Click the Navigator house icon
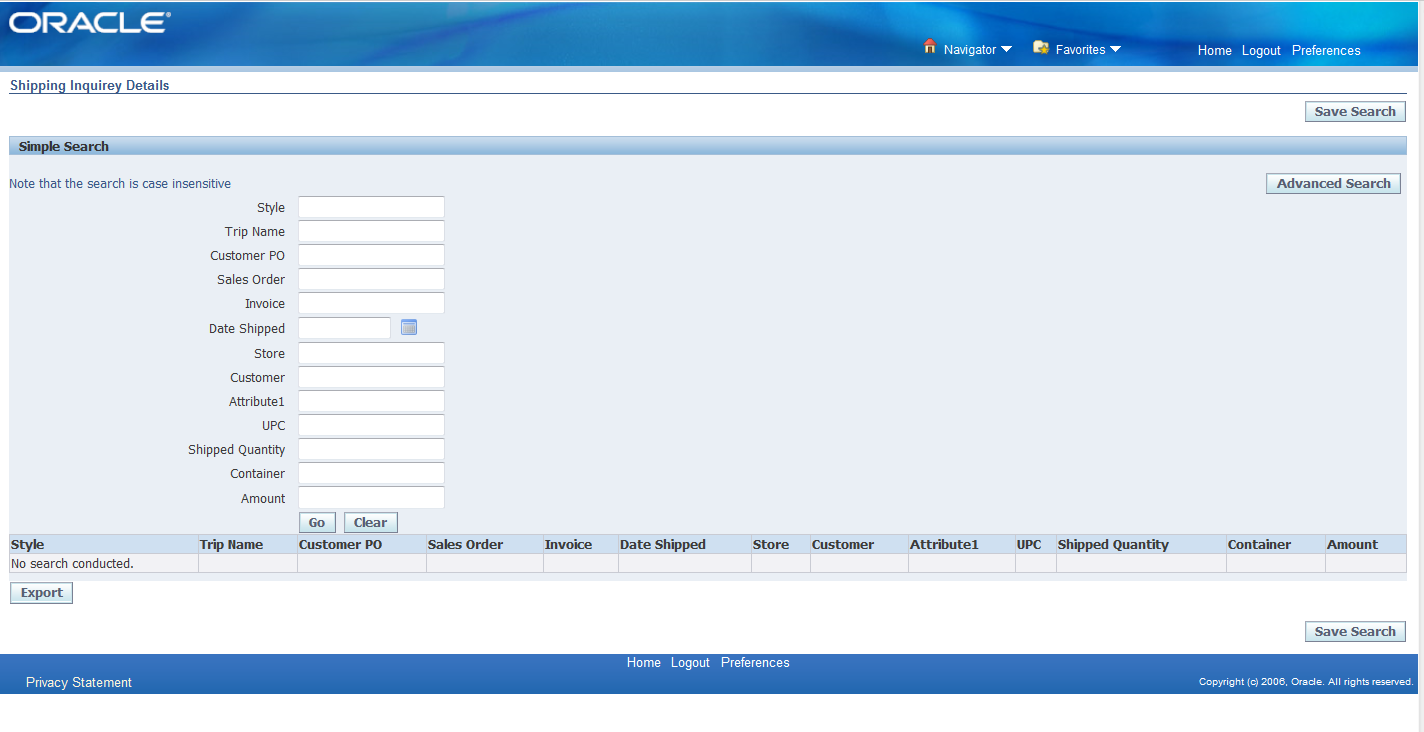Viewport: 1424px width, 732px height. pos(929,46)
